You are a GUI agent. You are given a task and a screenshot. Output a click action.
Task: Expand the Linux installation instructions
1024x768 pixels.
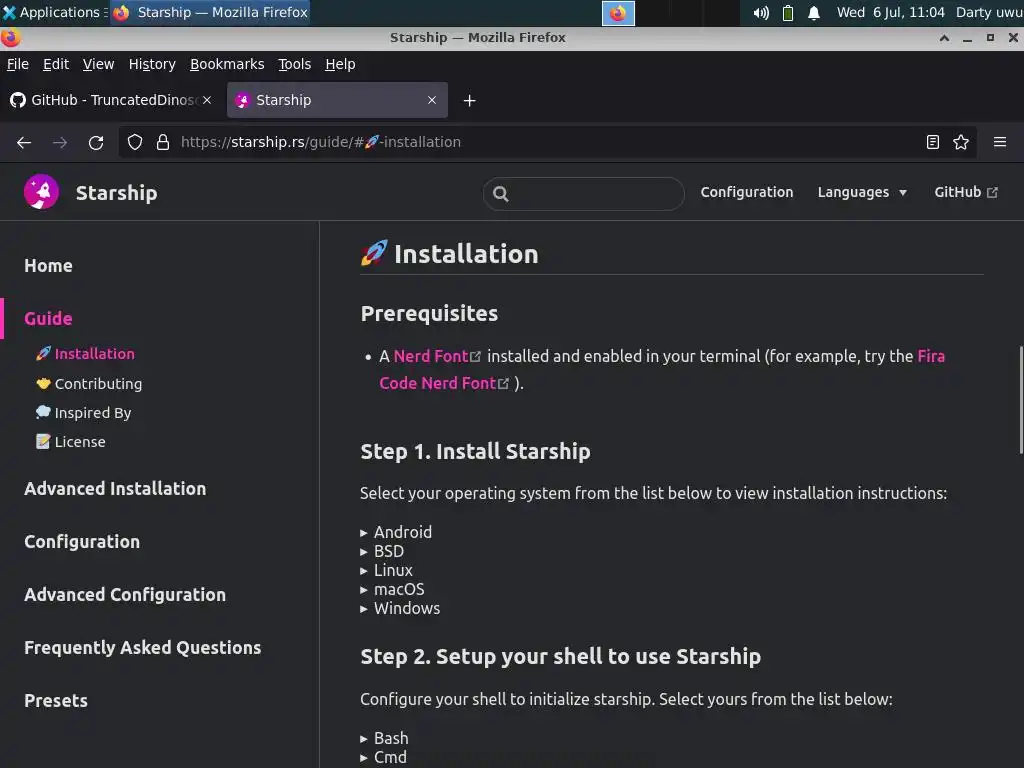coord(386,570)
